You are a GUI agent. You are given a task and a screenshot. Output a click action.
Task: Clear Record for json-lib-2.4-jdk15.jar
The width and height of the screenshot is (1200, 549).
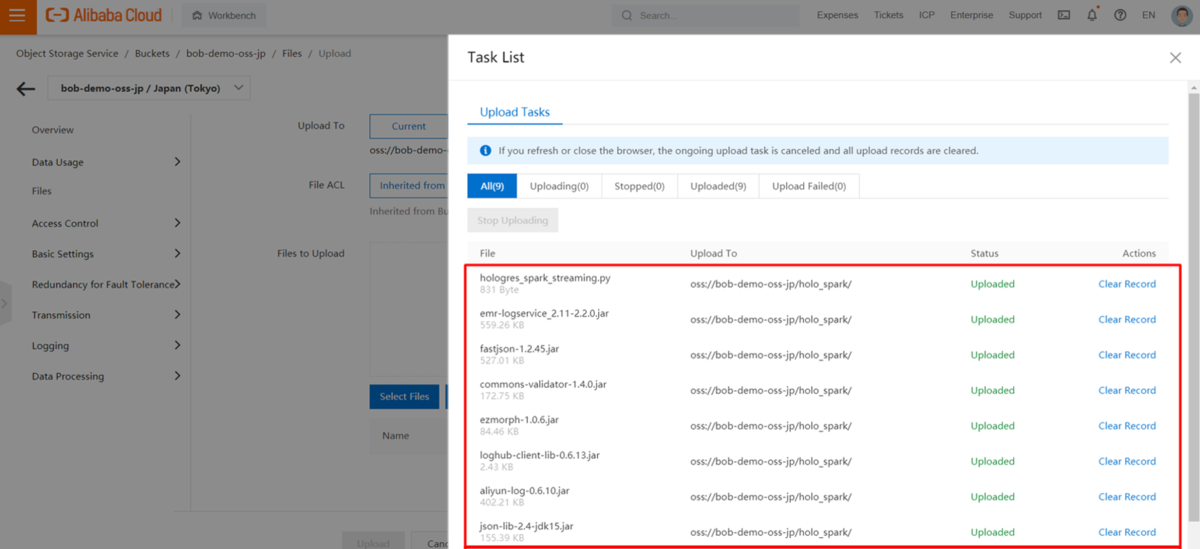click(1127, 533)
